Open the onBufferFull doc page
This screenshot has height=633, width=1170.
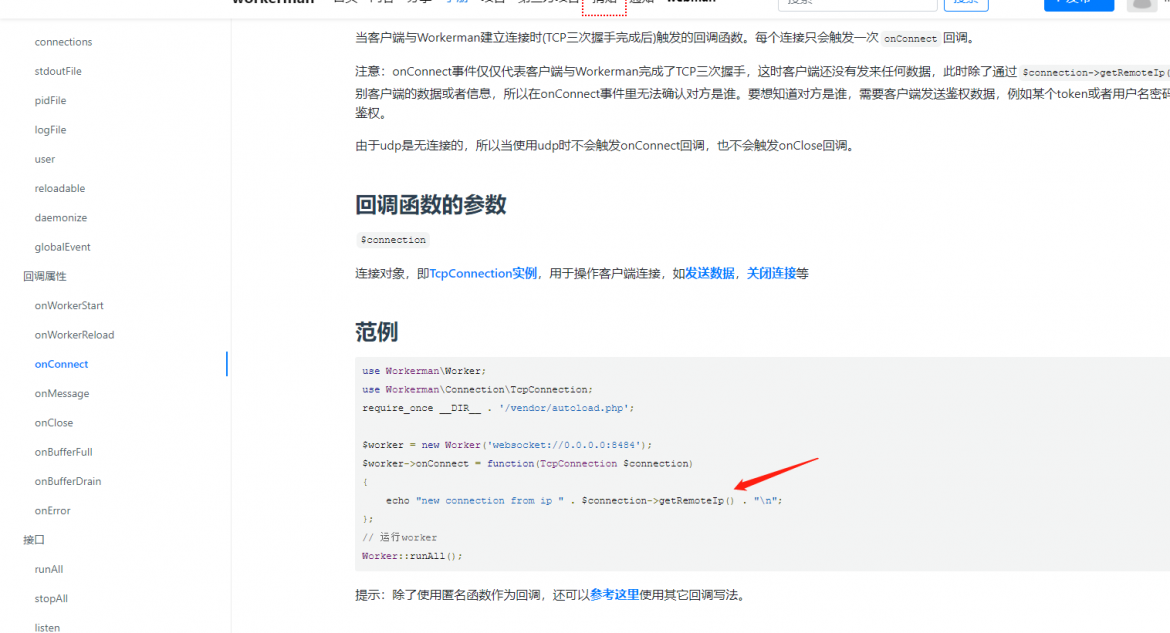(x=63, y=452)
